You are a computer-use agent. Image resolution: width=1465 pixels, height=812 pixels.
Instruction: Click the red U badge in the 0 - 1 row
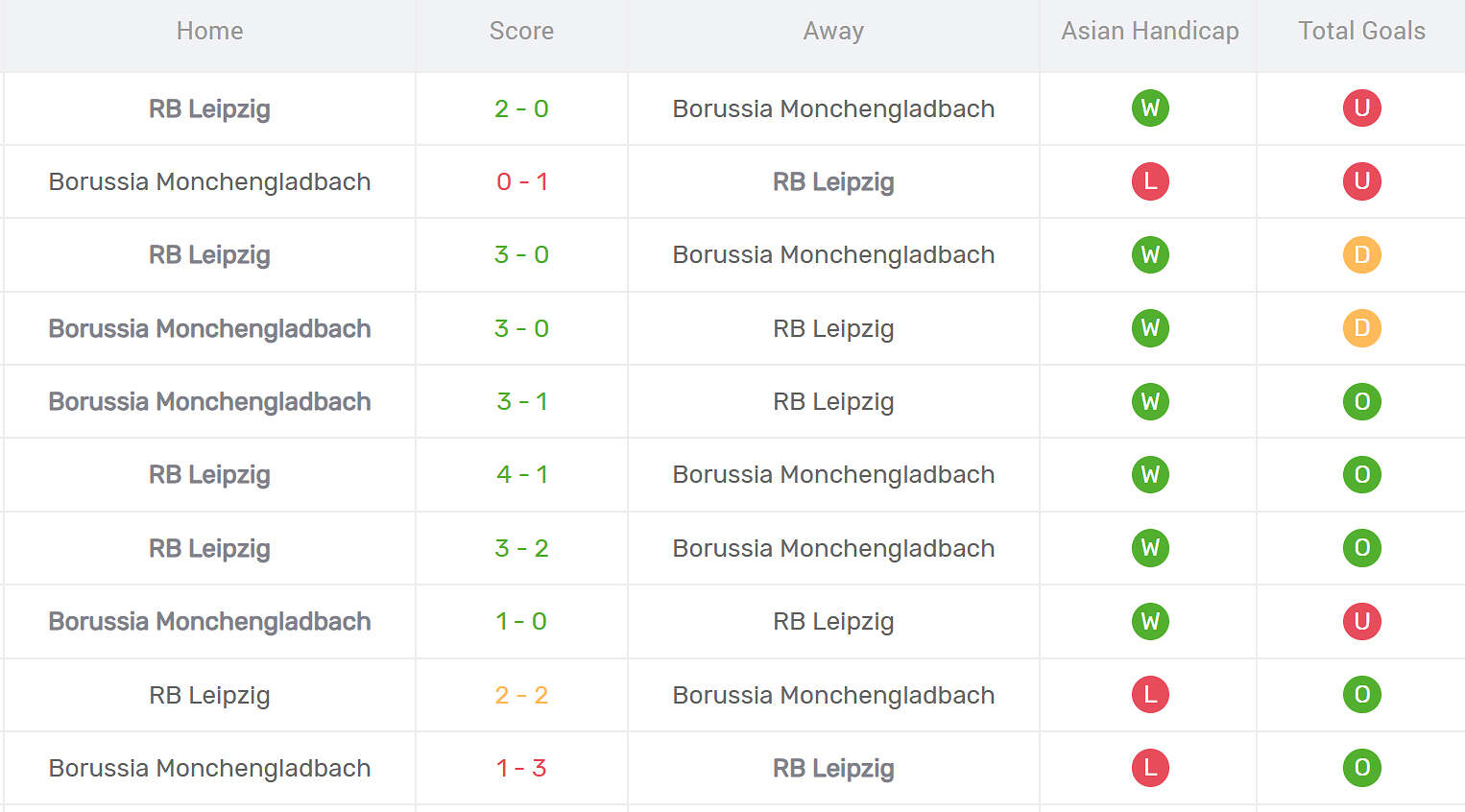1361,181
